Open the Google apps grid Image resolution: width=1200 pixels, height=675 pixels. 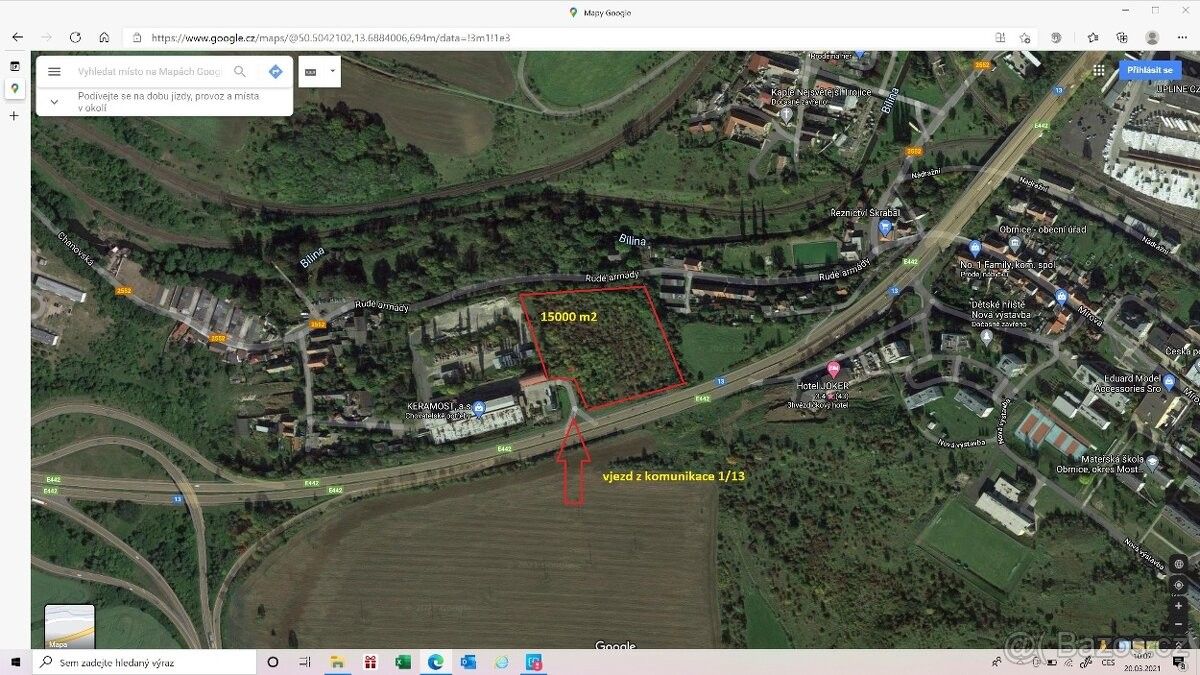(1099, 70)
